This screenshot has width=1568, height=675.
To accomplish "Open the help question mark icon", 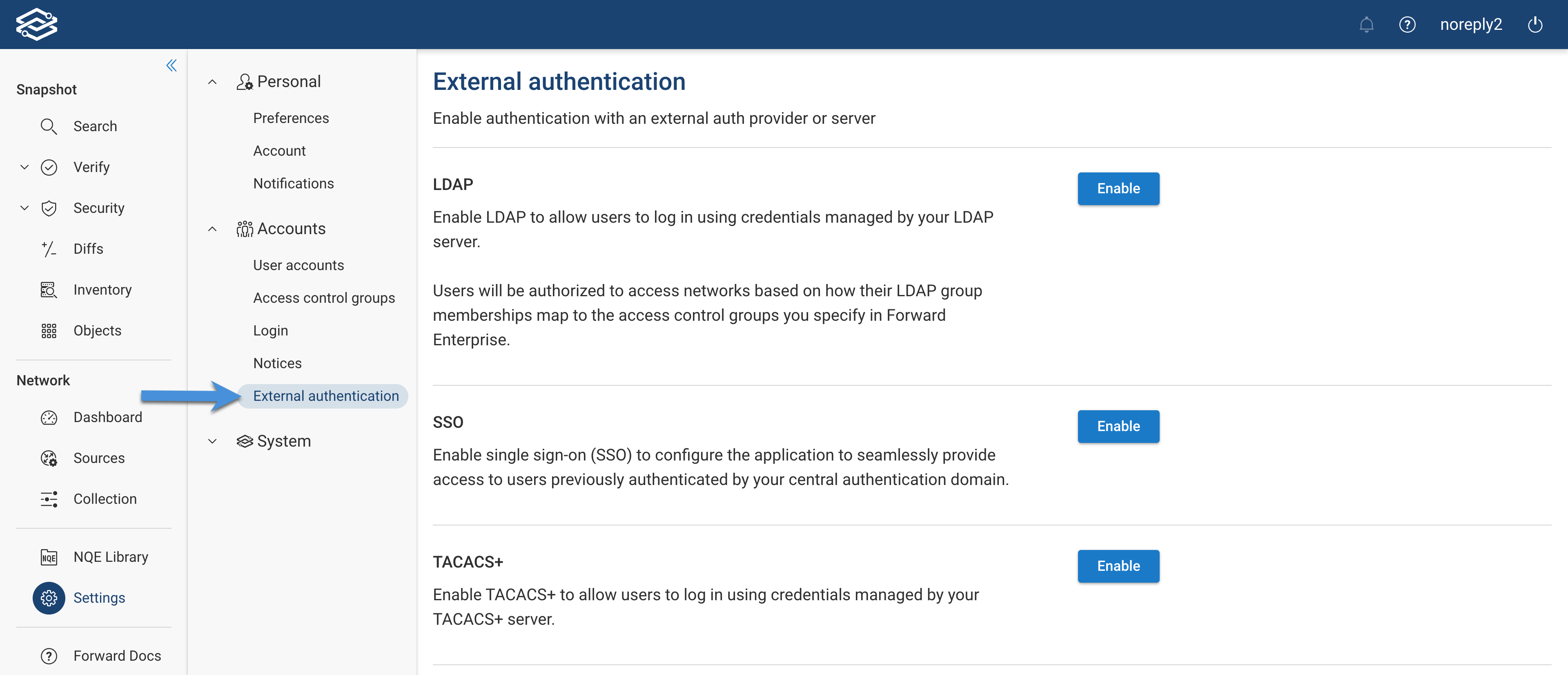I will [x=1407, y=25].
